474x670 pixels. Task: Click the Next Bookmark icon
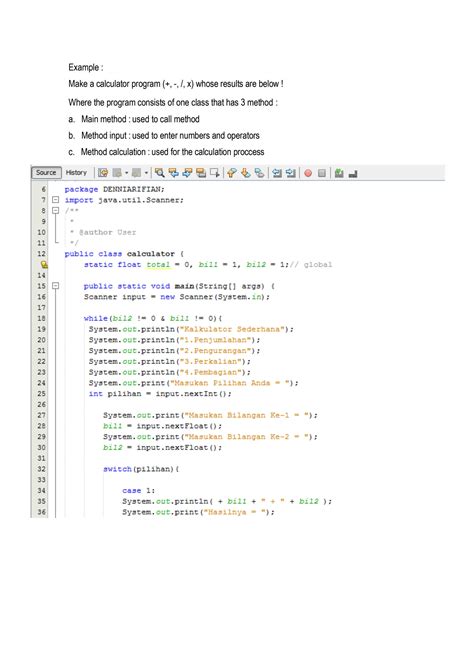245,173
